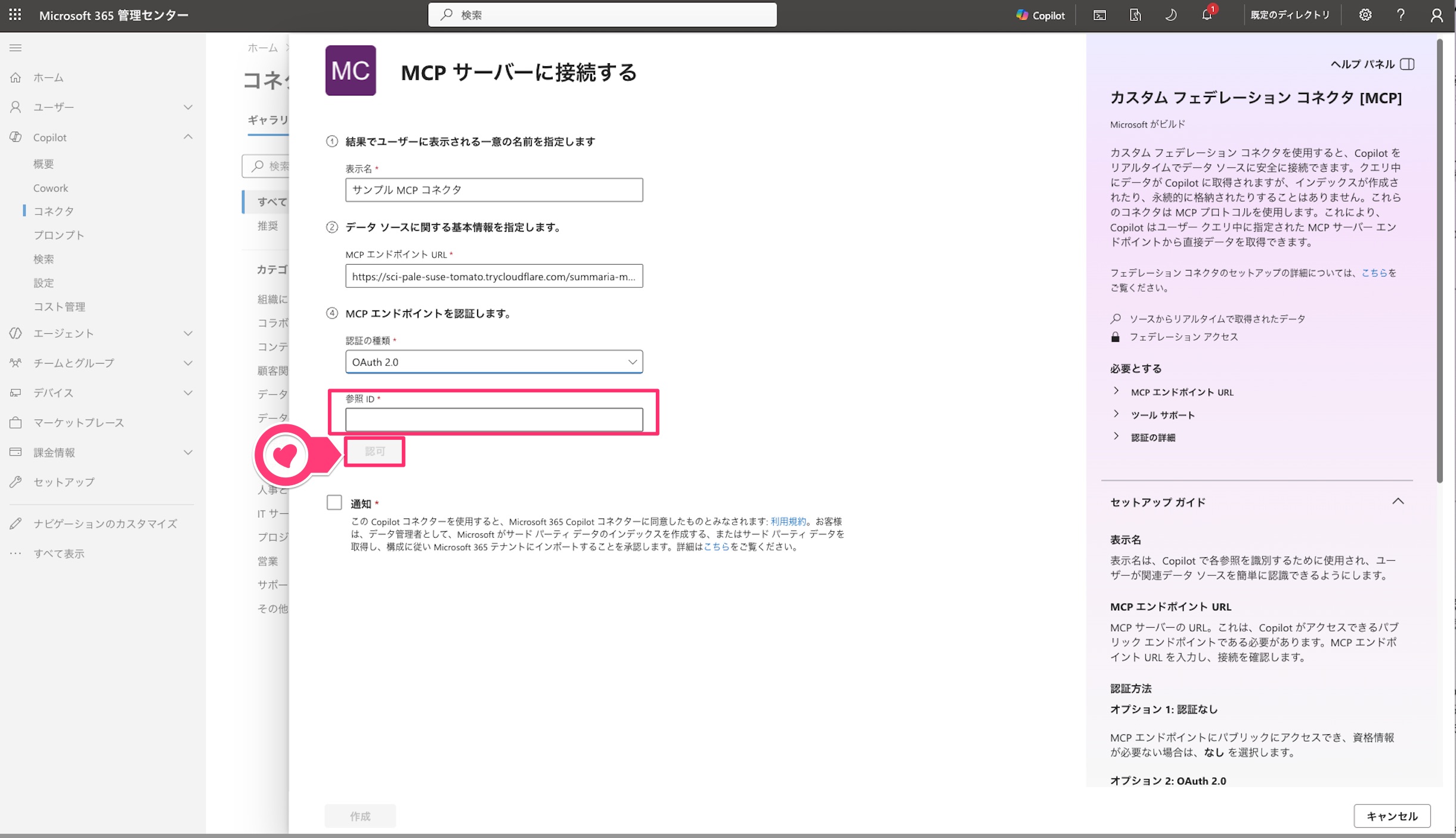This screenshot has width=1456, height=838.
Task: Expand the ツール サポート requirement
Action: 1116,414
